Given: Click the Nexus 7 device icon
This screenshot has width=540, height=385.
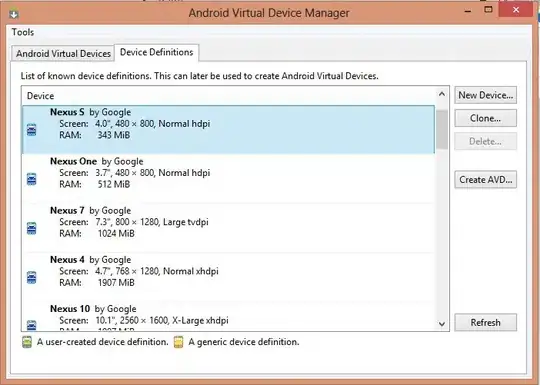Looking at the screenshot, I should (31, 228).
